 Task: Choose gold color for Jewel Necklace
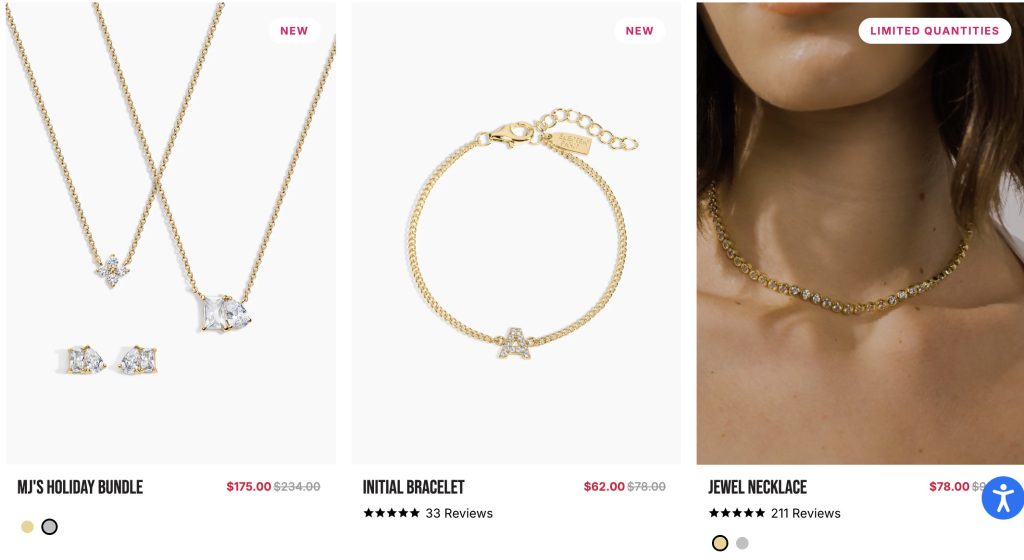pos(720,543)
